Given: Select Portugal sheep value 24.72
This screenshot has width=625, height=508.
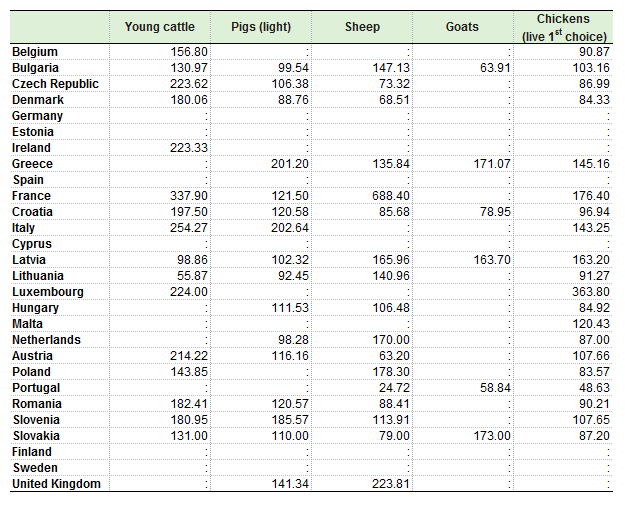Looking at the screenshot, I should [x=394, y=388].
